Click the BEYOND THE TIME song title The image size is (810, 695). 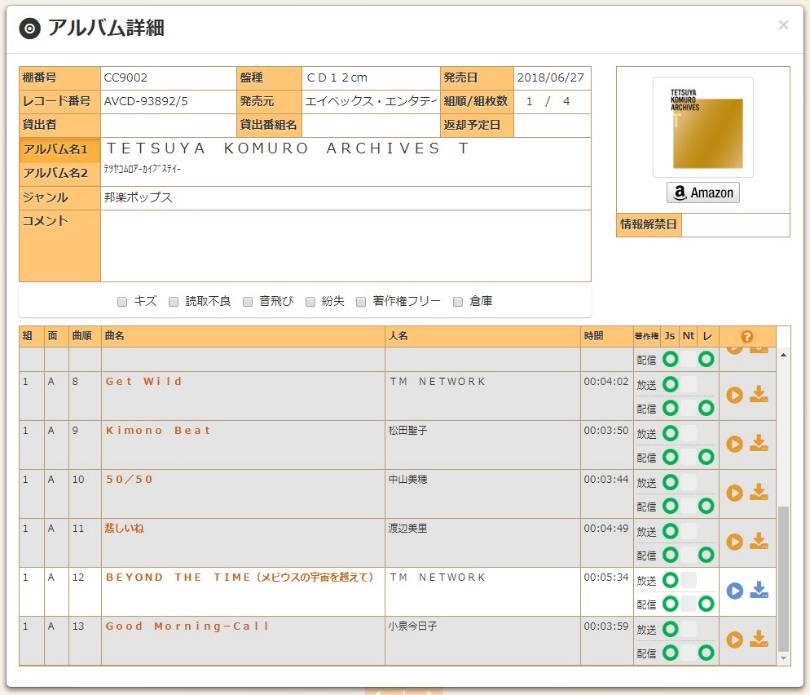click(239, 577)
